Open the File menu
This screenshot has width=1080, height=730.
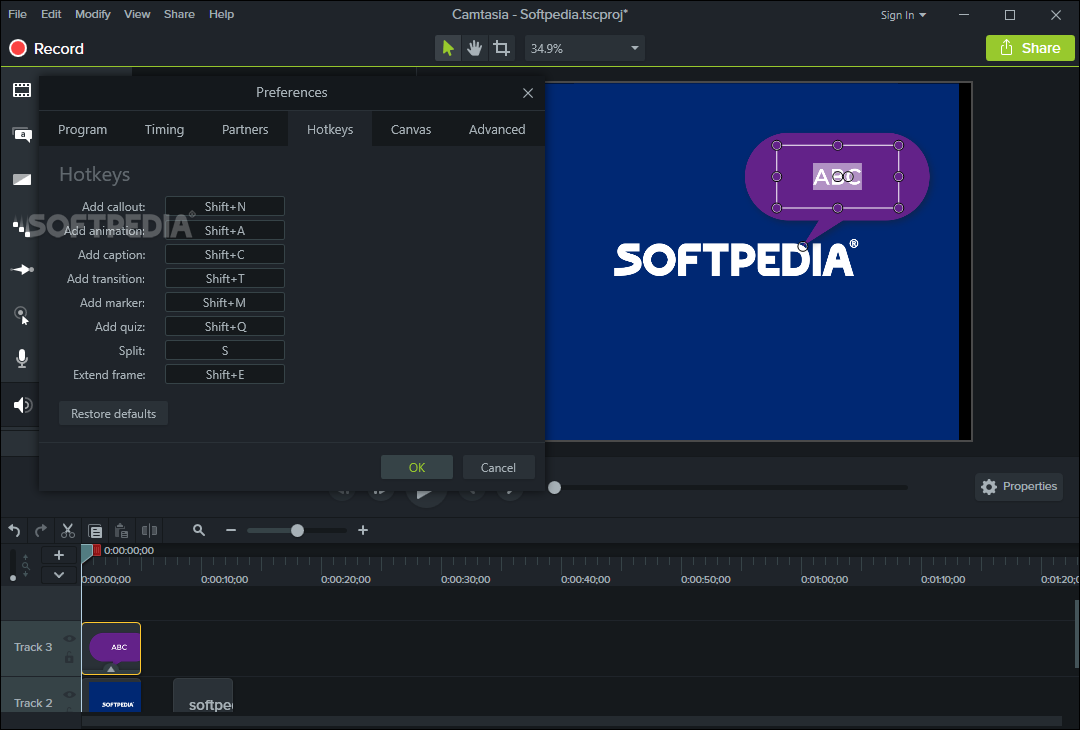tap(17, 14)
